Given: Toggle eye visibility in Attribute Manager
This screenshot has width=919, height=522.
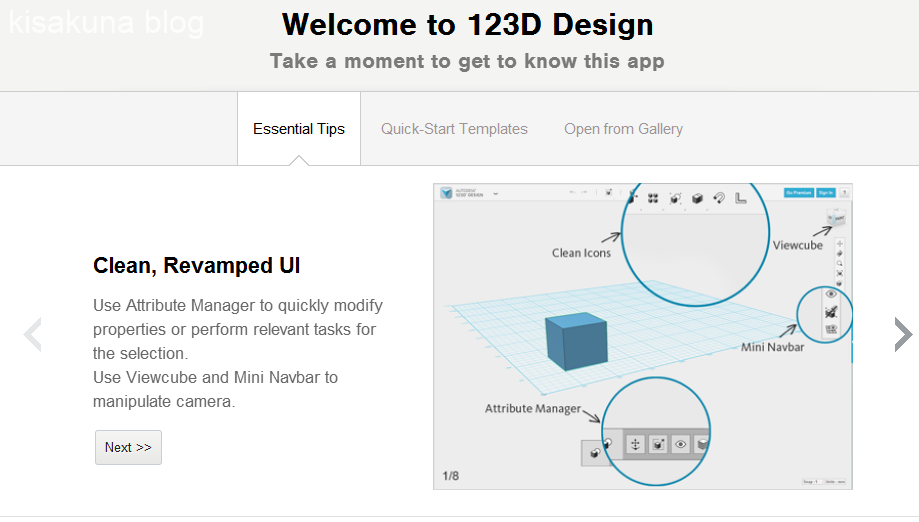Looking at the screenshot, I should point(681,444).
